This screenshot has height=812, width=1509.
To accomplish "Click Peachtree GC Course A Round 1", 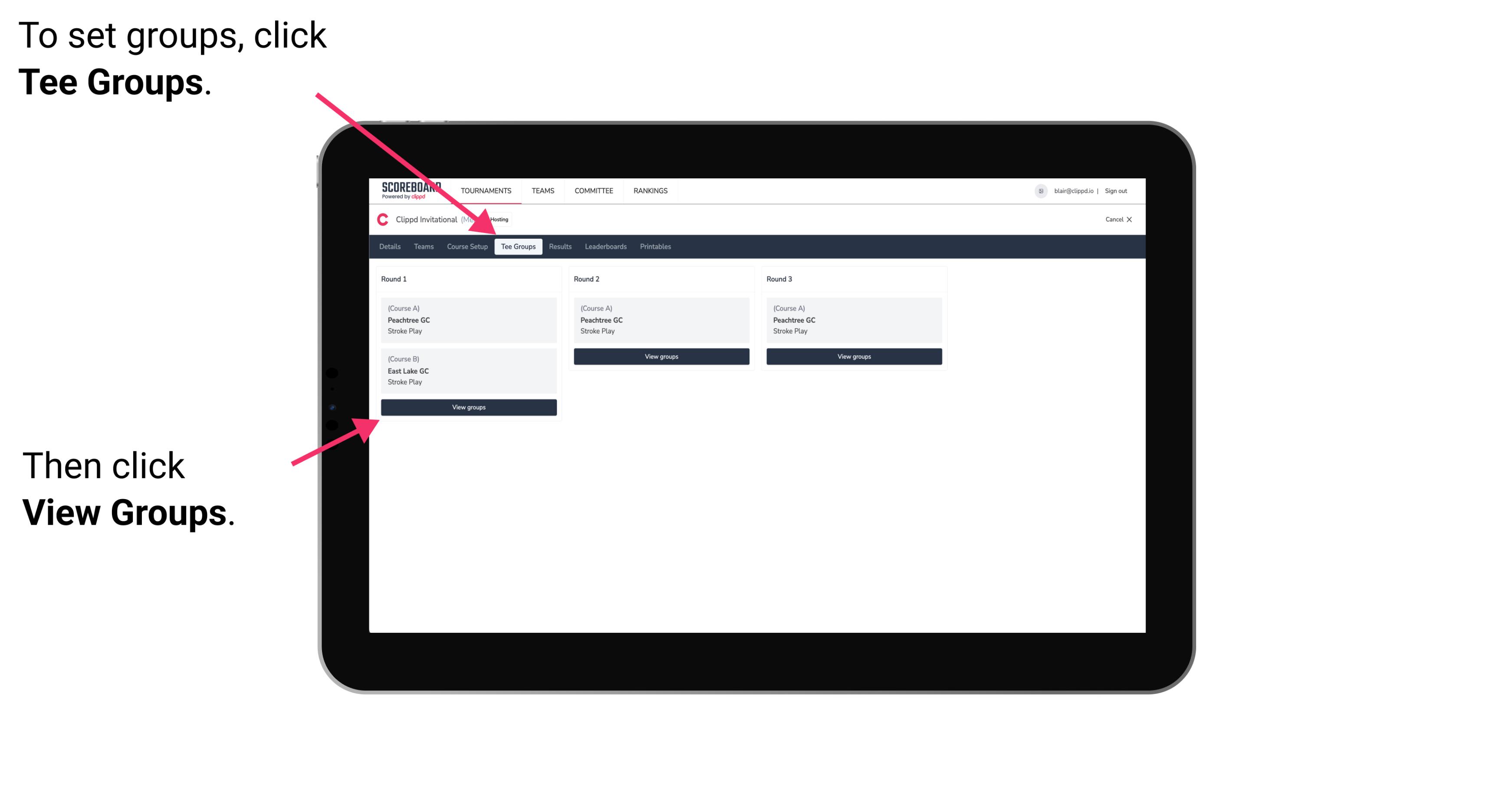I will click(468, 319).
